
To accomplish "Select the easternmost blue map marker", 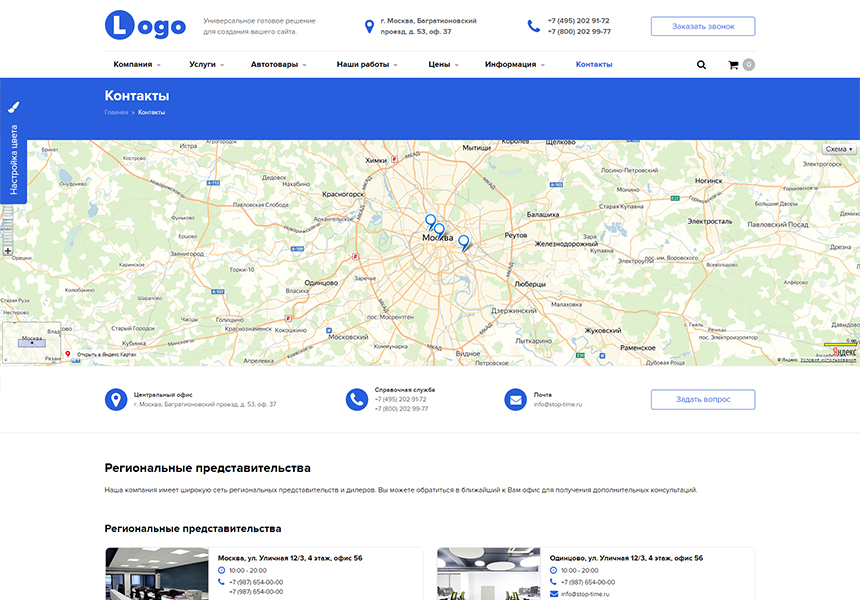I will tap(463, 242).
